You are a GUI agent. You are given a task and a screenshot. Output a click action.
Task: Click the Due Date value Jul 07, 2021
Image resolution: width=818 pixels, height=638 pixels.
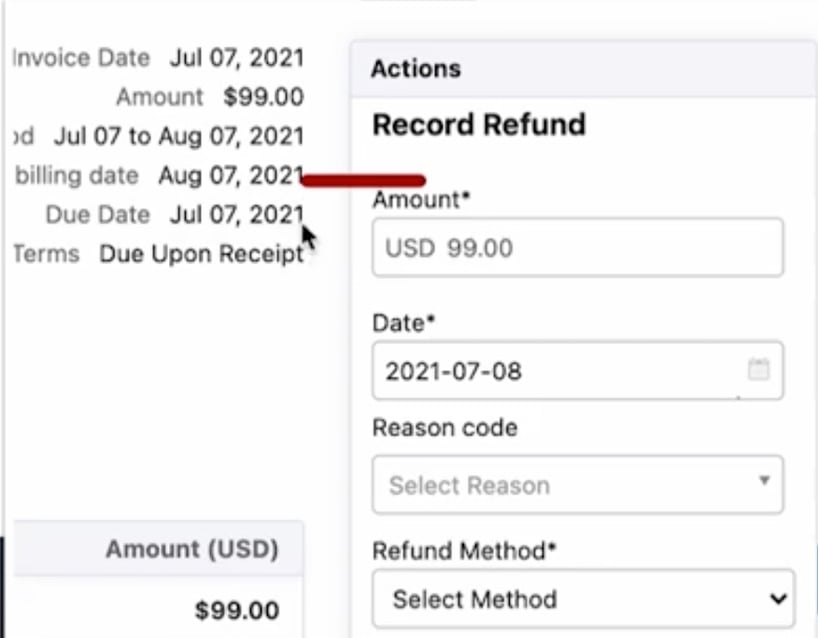point(236,214)
